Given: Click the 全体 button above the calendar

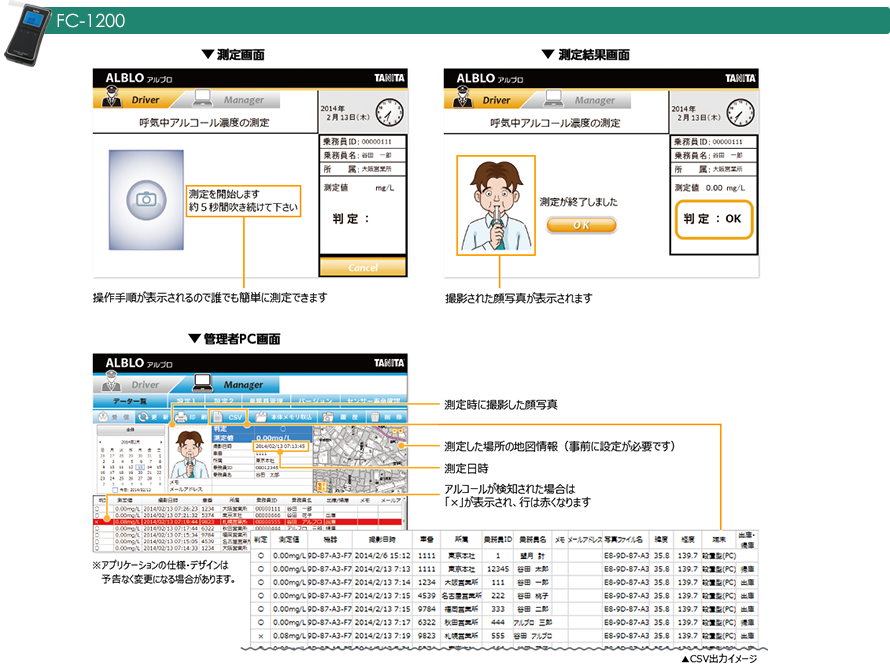Looking at the screenshot, I should (x=130, y=430).
